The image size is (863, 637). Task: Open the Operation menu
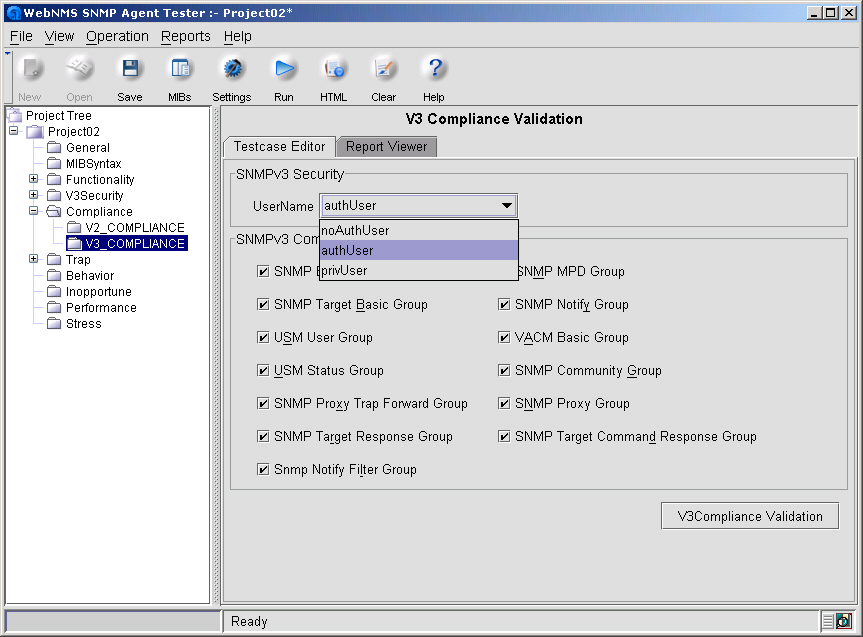coord(117,36)
